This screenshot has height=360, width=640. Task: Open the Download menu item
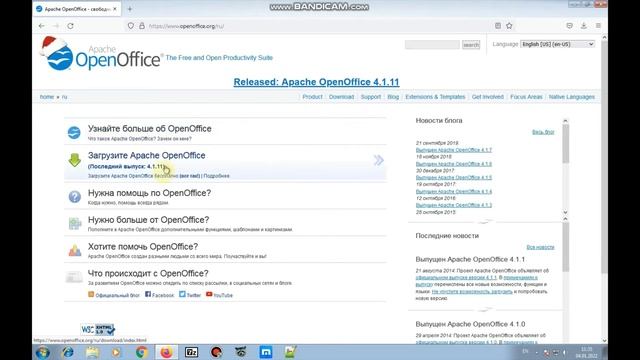pyautogui.click(x=341, y=97)
